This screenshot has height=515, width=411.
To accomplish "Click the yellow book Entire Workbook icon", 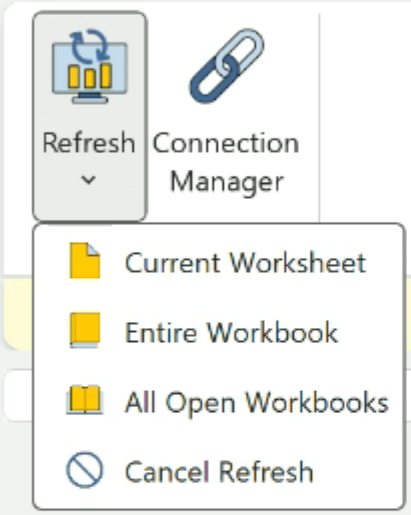I will [85, 330].
